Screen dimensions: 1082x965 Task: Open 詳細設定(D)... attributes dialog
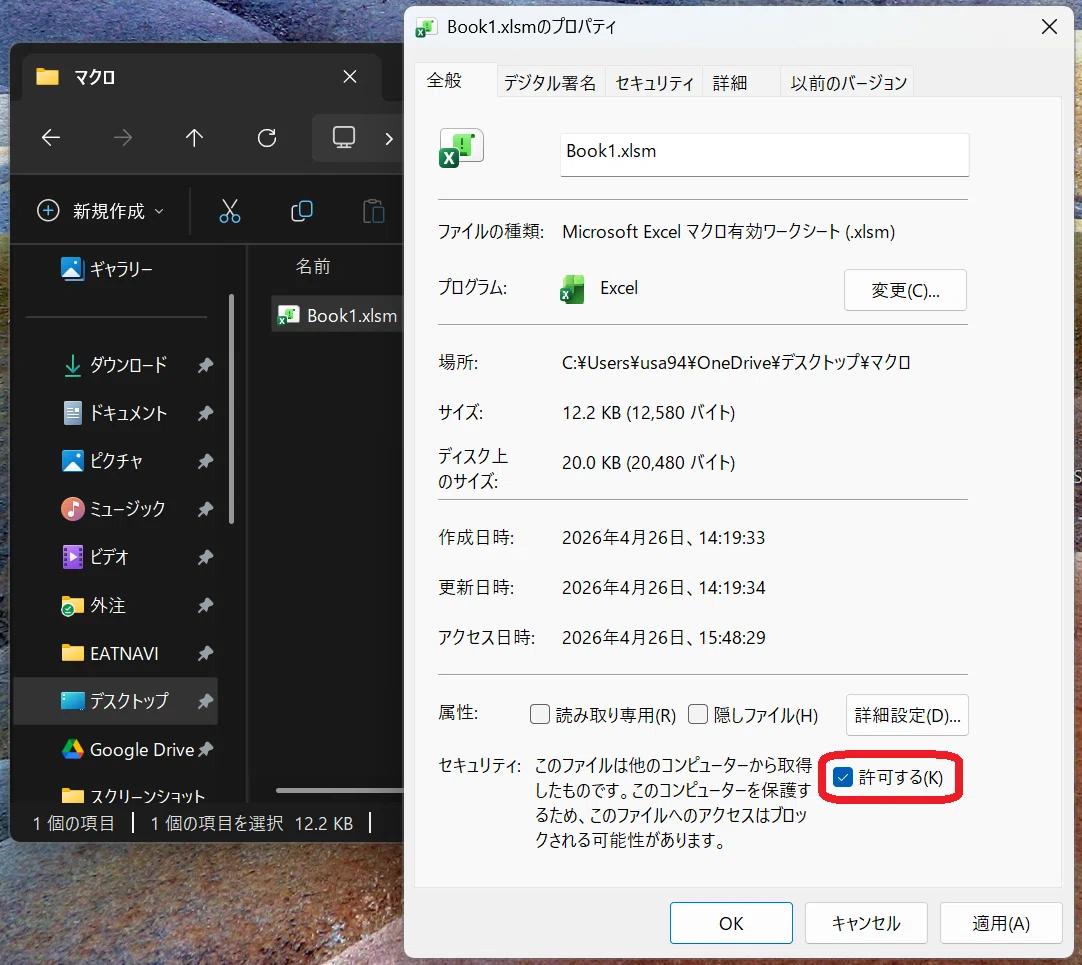[907, 715]
